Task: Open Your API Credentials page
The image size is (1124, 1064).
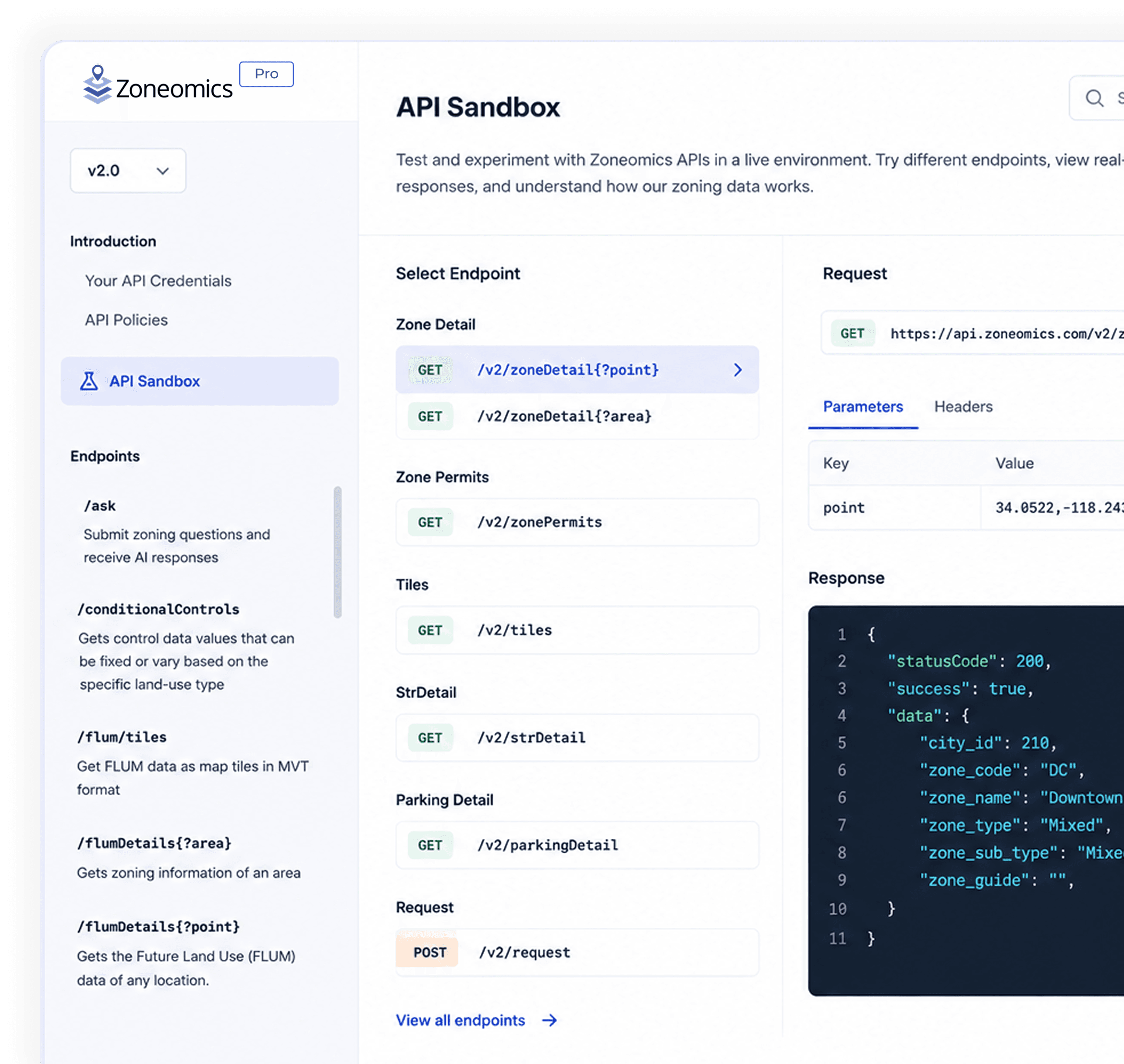Action: tap(158, 281)
